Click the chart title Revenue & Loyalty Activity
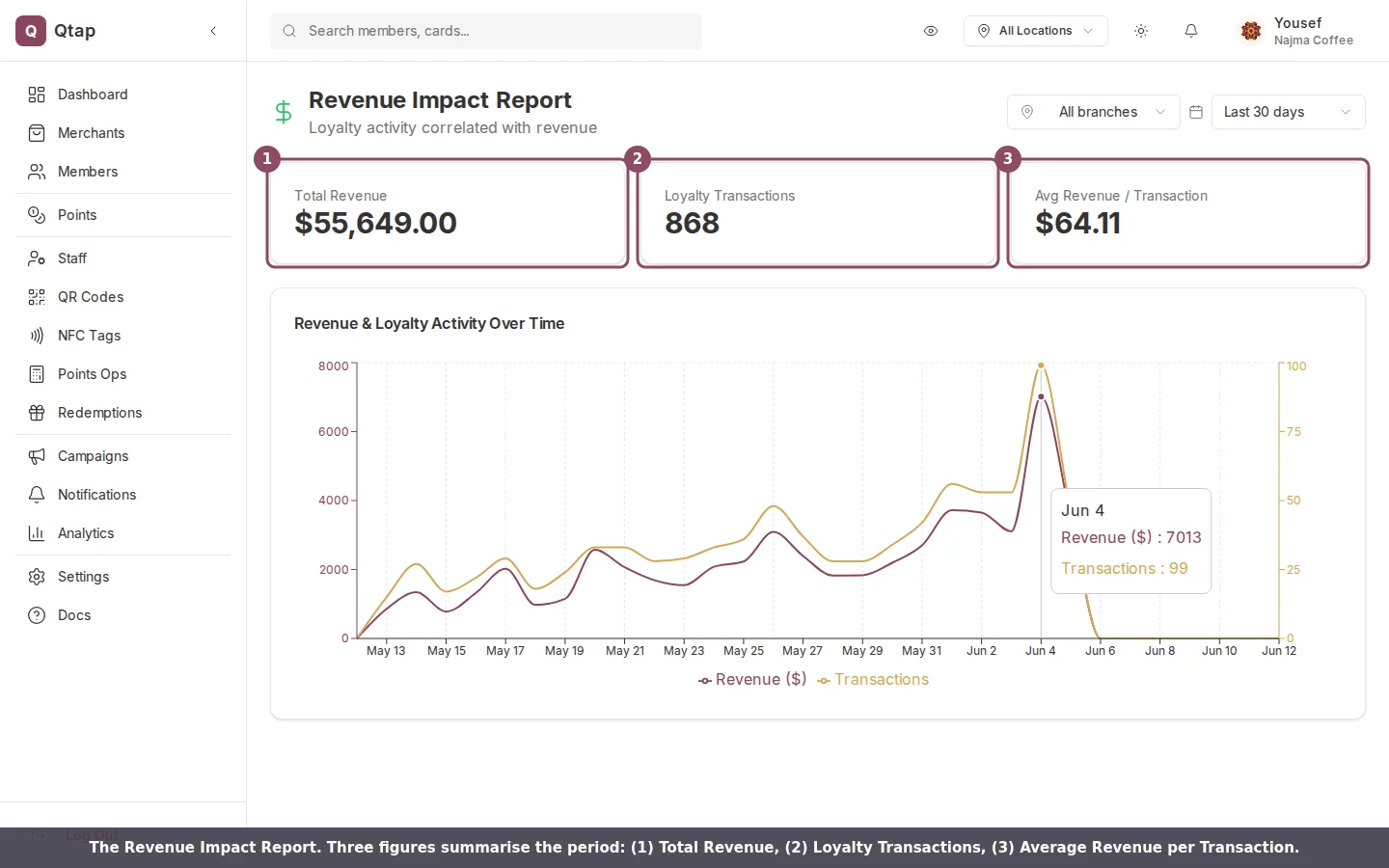 (429, 323)
